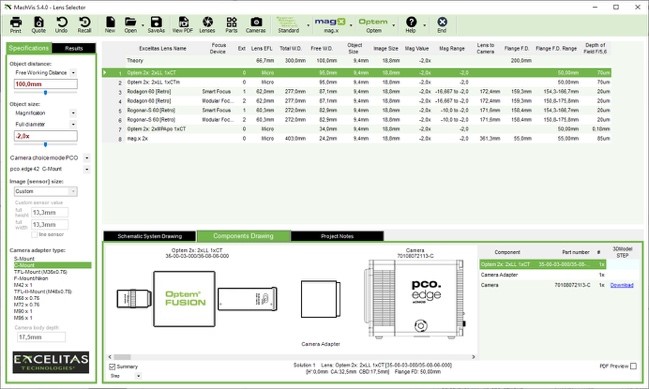
Task: Select the Optem lens series
Action: point(373,25)
